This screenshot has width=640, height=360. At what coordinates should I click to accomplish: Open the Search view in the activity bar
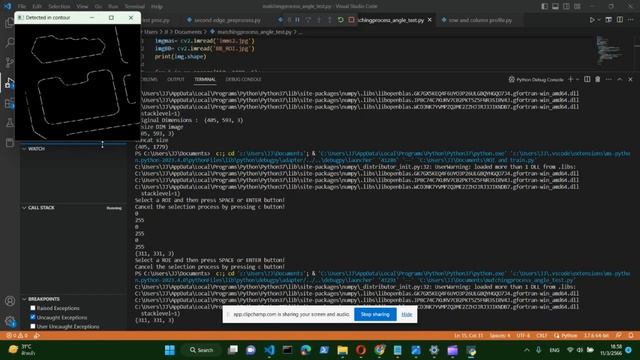click(9, 42)
